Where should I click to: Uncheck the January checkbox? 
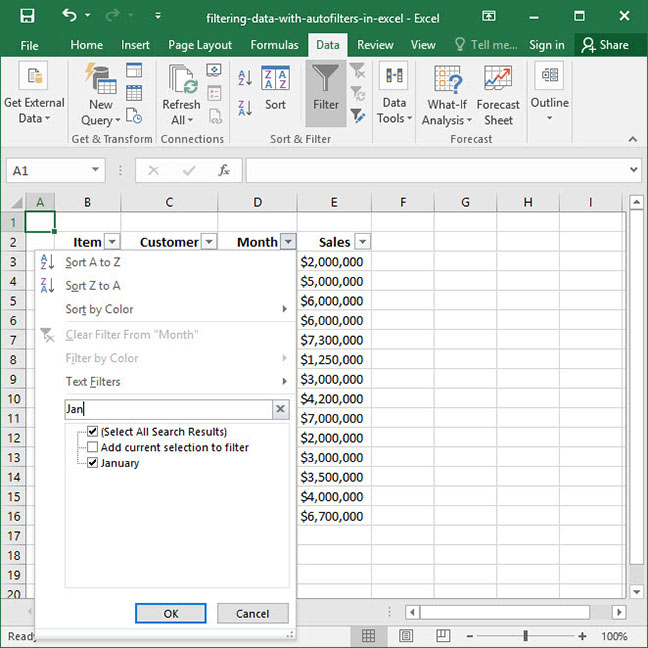93,463
